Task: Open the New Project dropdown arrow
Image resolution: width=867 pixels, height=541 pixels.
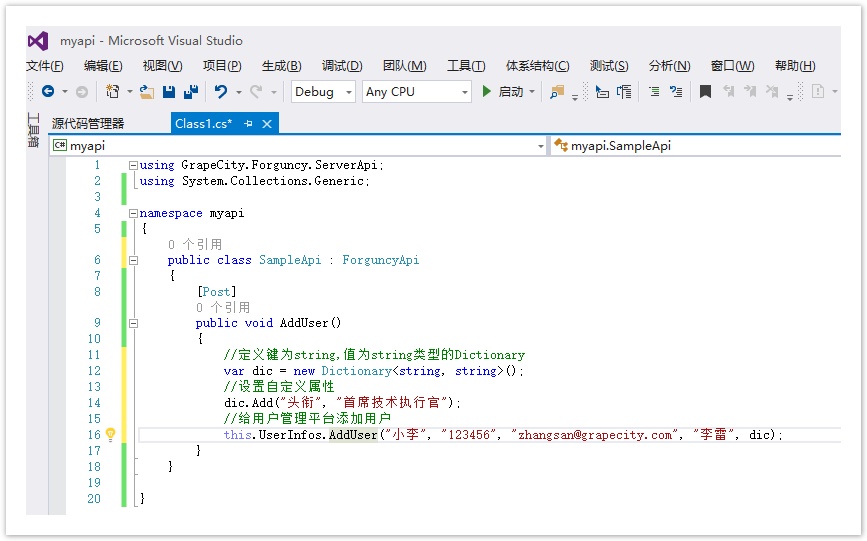Action: coord(129,92)
